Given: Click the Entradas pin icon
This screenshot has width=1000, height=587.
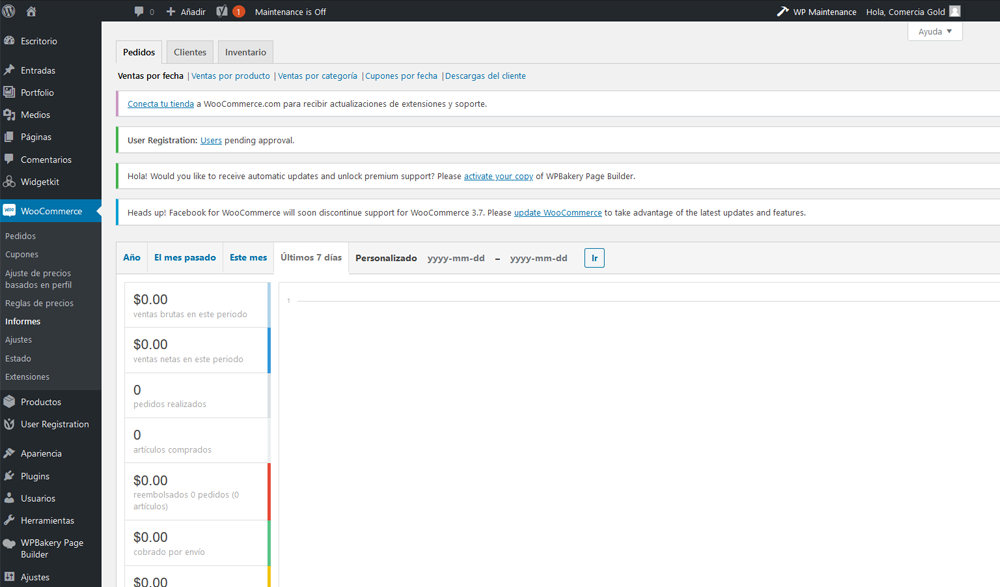Looking at the screenshot, I should pos(9,70).
